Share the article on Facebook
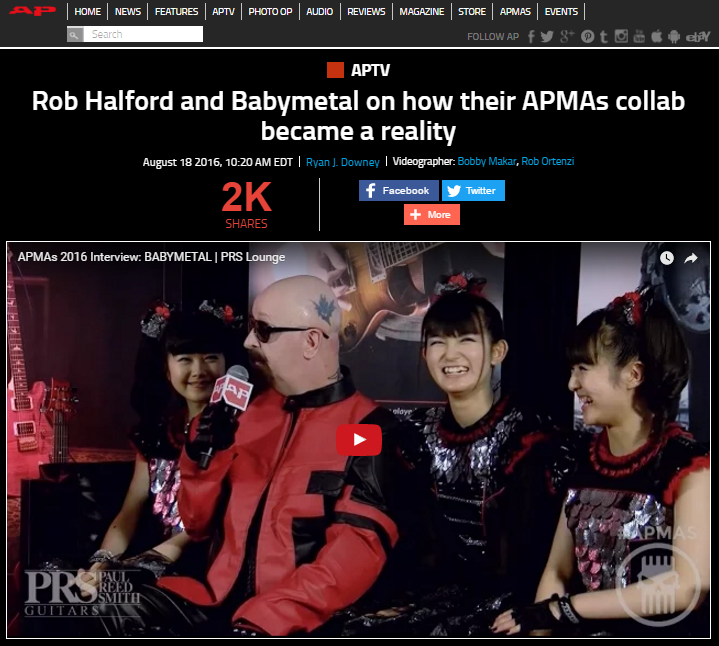 [398, 190]
